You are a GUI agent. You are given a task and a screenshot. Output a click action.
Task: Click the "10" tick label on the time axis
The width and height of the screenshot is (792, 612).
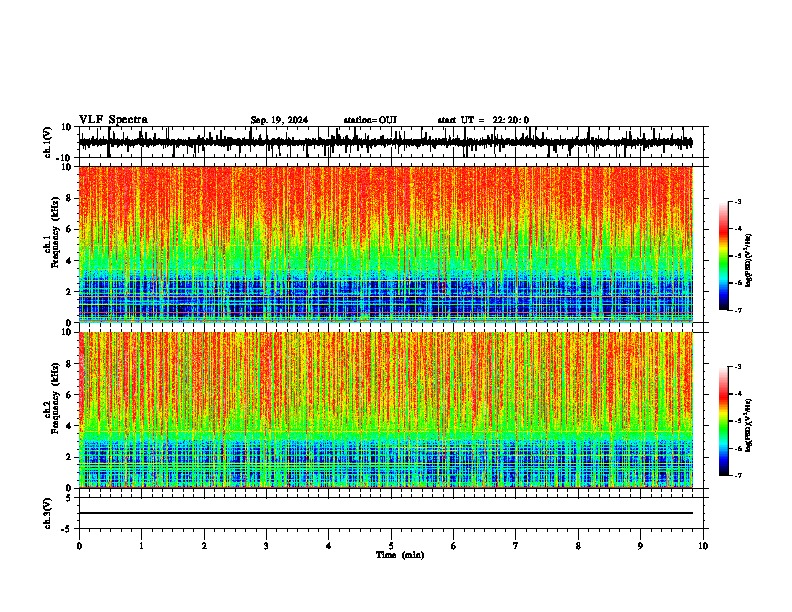coord(703,546)
